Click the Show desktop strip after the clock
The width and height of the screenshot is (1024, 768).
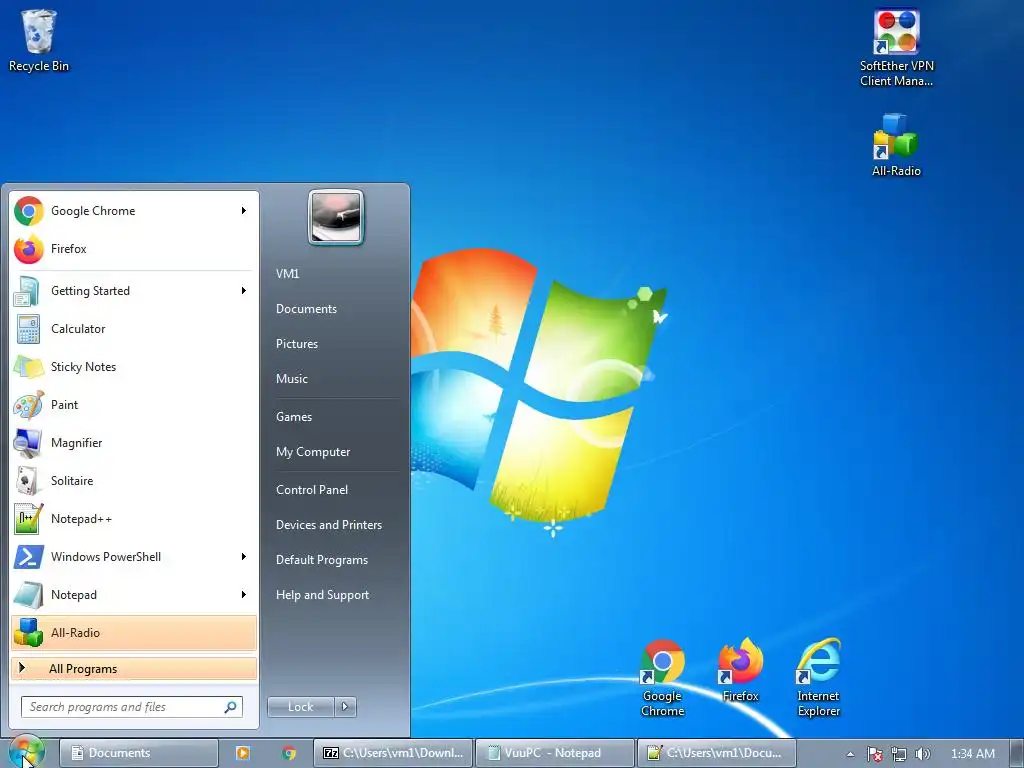click(1017, 753)
